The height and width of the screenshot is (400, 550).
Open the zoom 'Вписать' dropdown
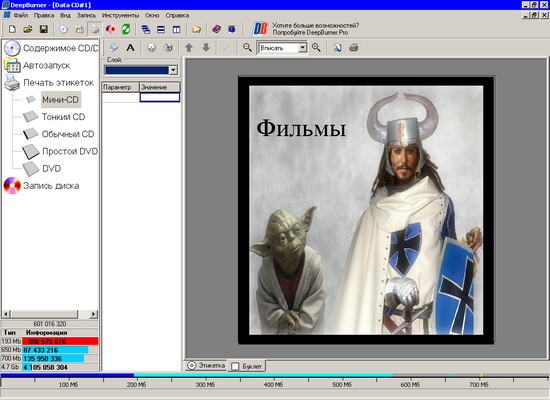coord(302,48)
